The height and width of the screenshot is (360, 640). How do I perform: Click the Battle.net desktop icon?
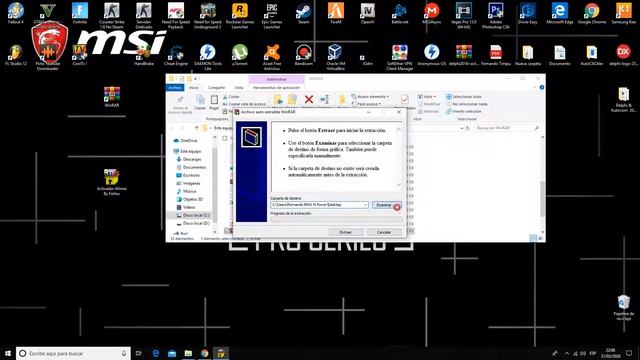(x=400, y=13)
